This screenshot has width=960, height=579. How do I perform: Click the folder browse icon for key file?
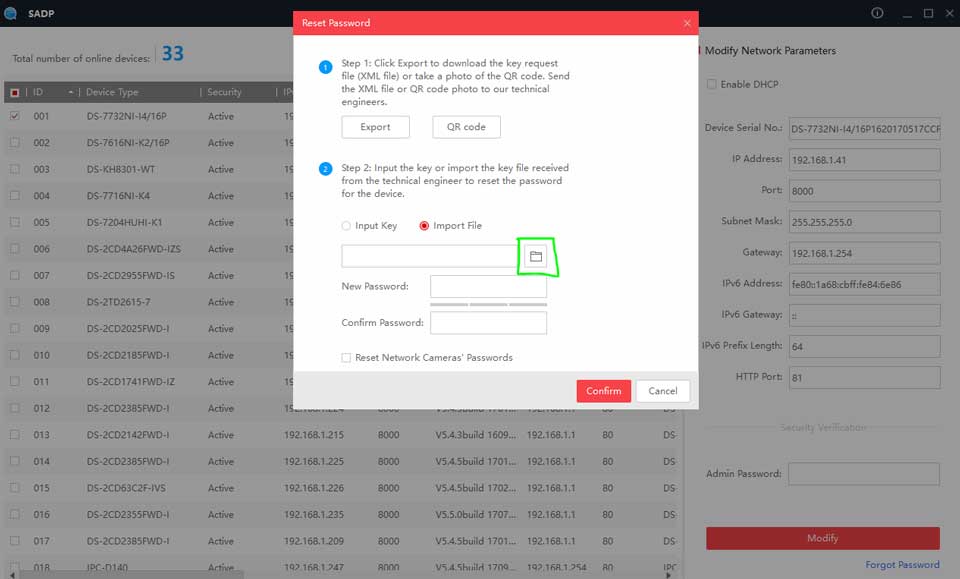coord(536,257)
